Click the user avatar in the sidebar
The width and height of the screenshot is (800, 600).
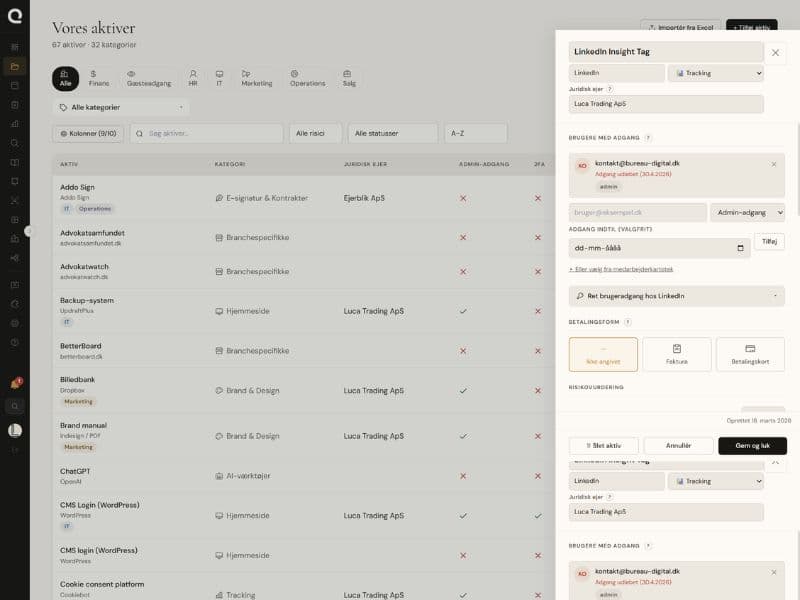[15, 431]
